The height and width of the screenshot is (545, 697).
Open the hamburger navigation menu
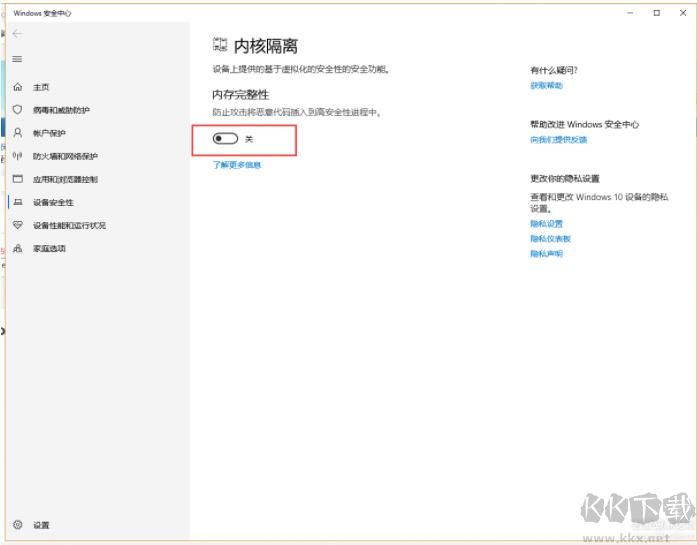(x=17, y=59)
